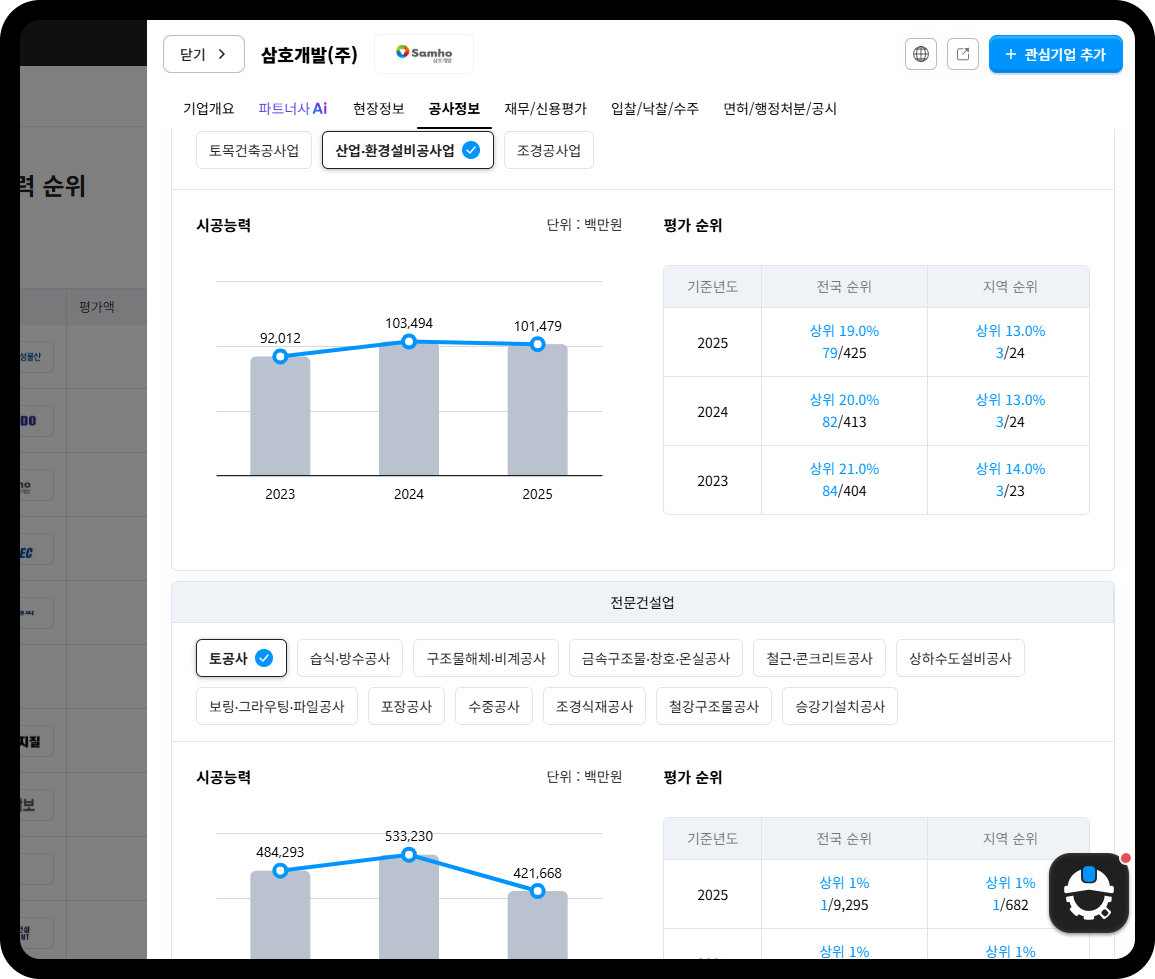Select the 승강기설치공사 option

[x=840, y=706]
